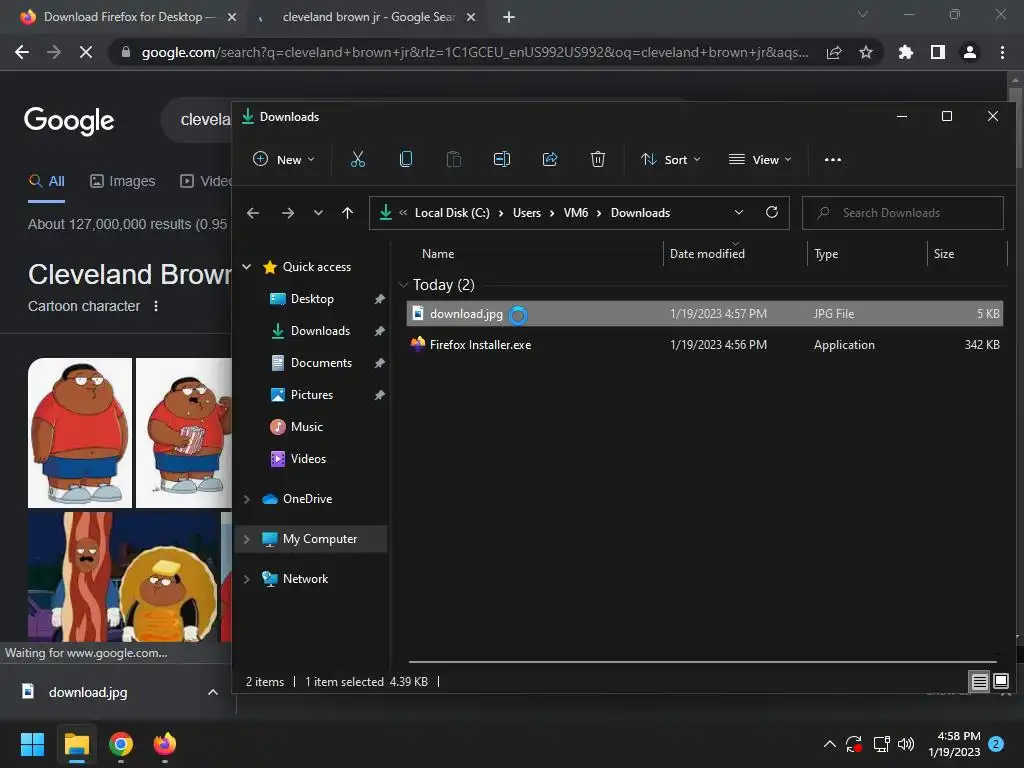Sort by Date modified column header
The height and width of the screenshot is (768, 1024).
pyautogui.click(x=707, y=253)
